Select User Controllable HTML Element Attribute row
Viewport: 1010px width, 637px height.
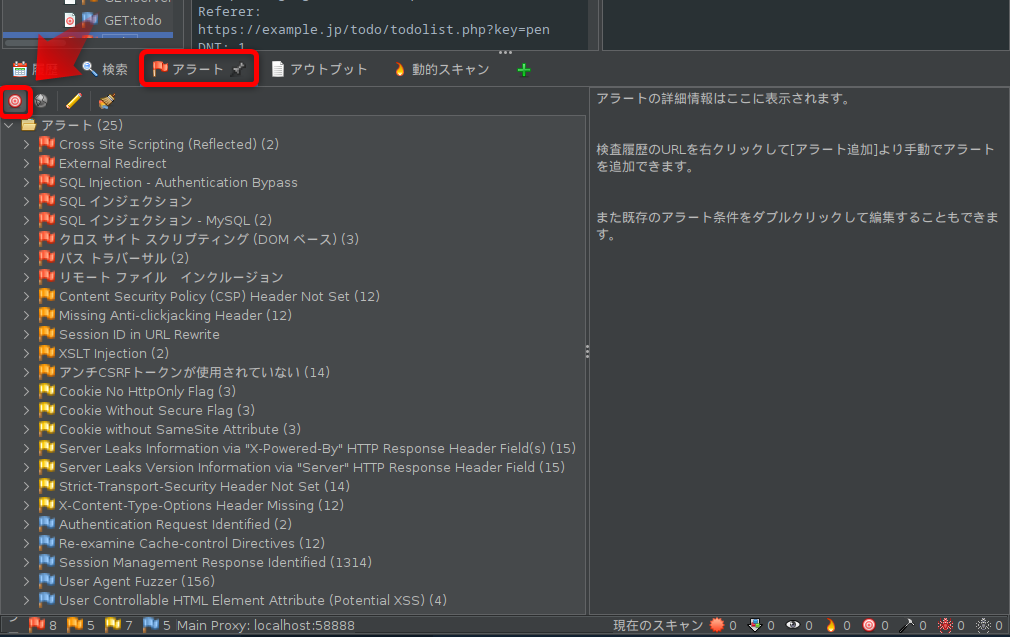point(252,600)
